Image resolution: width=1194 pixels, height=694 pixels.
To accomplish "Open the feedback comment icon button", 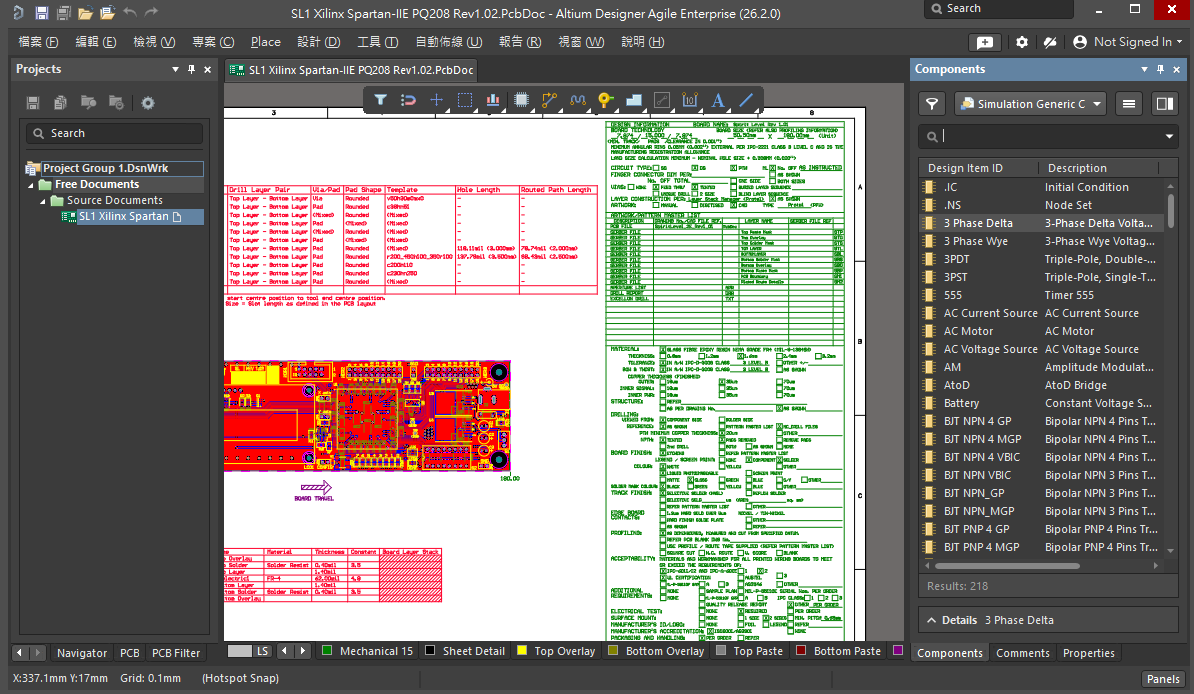I will [985, 42].
